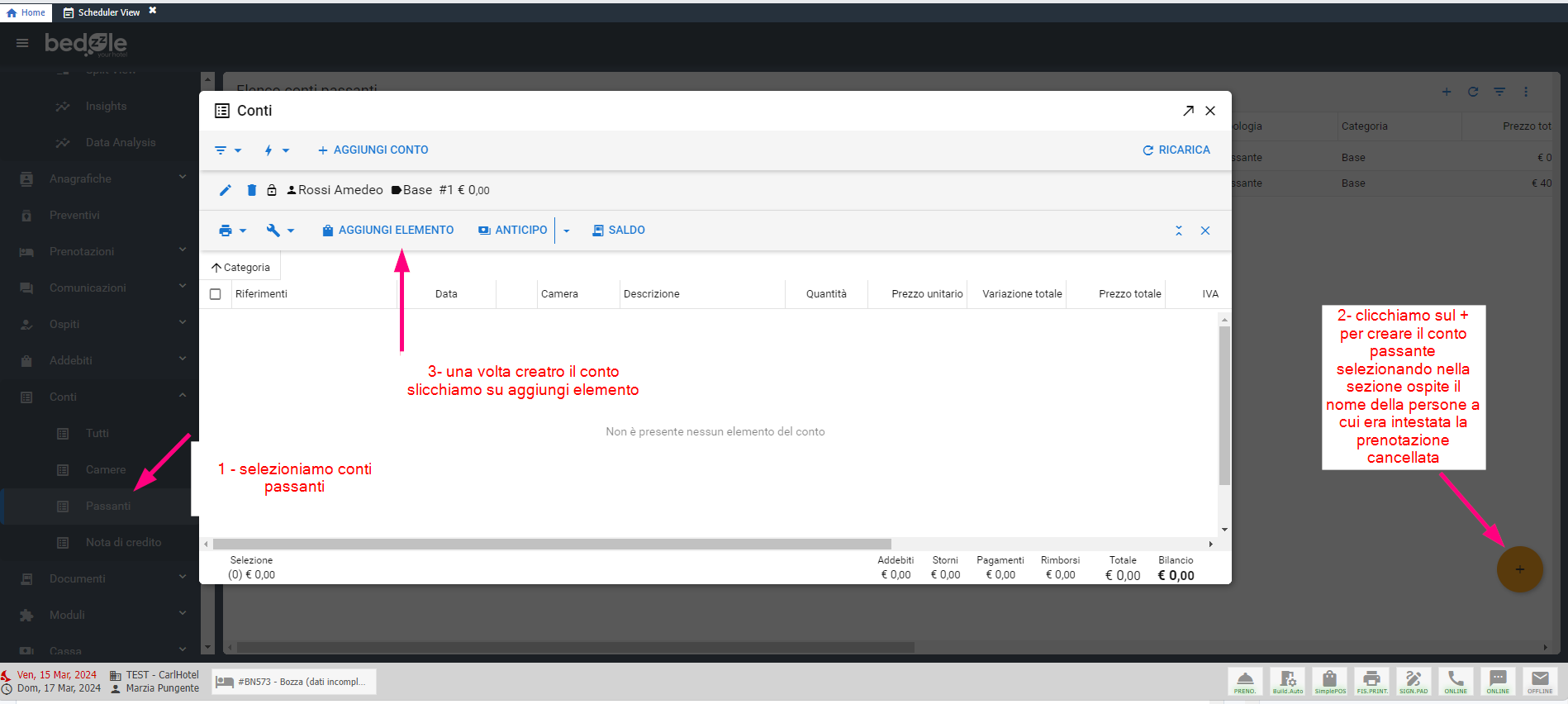Image resolution: width=1568 pixels, height=704 pixels.
Task: Open the filter dropdown in Conti toolbar
Action: [227, 150]
